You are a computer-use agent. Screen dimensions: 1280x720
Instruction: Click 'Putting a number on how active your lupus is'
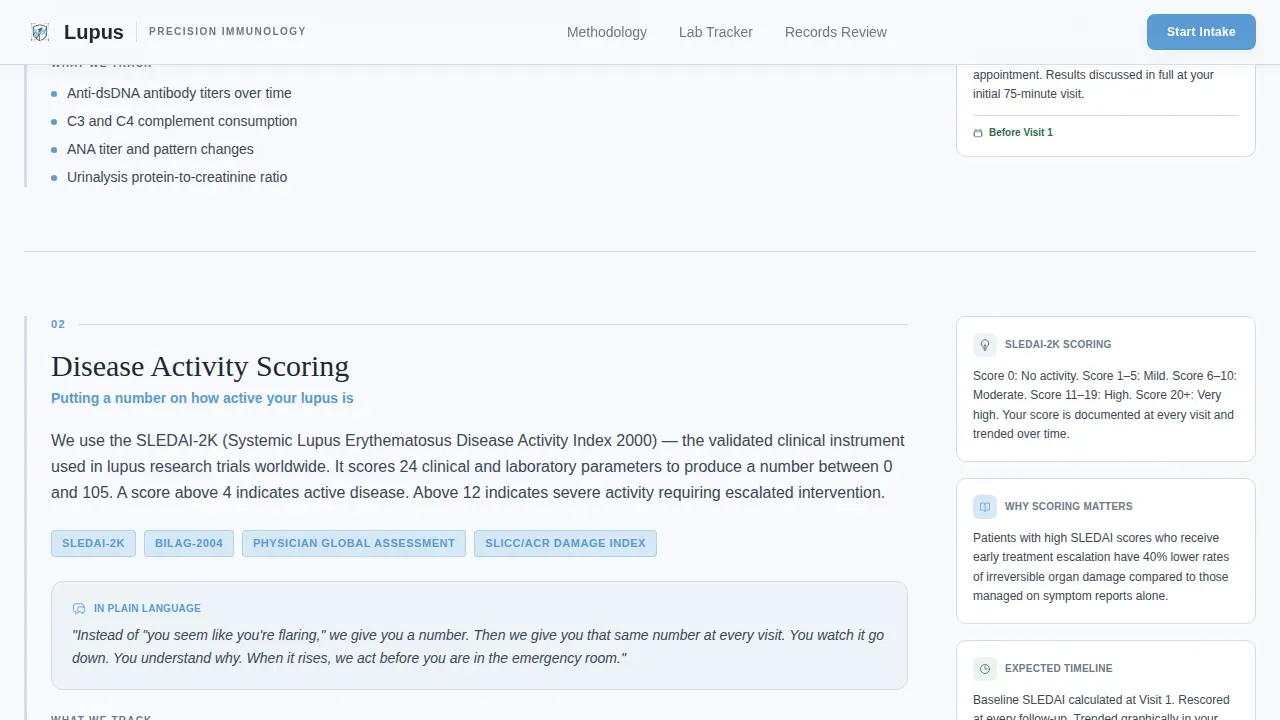[202, 398]
